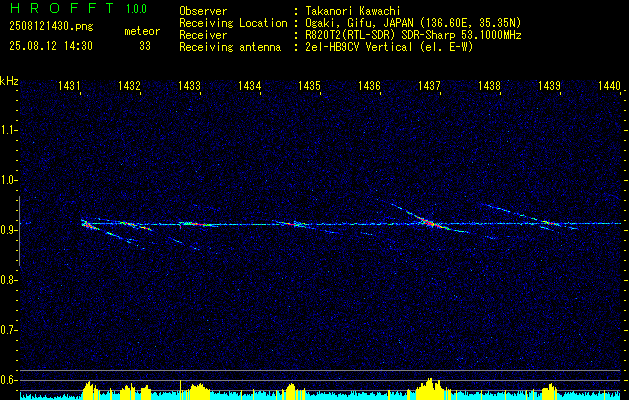Click the time axis label 1438

click(x=489, y=85)
